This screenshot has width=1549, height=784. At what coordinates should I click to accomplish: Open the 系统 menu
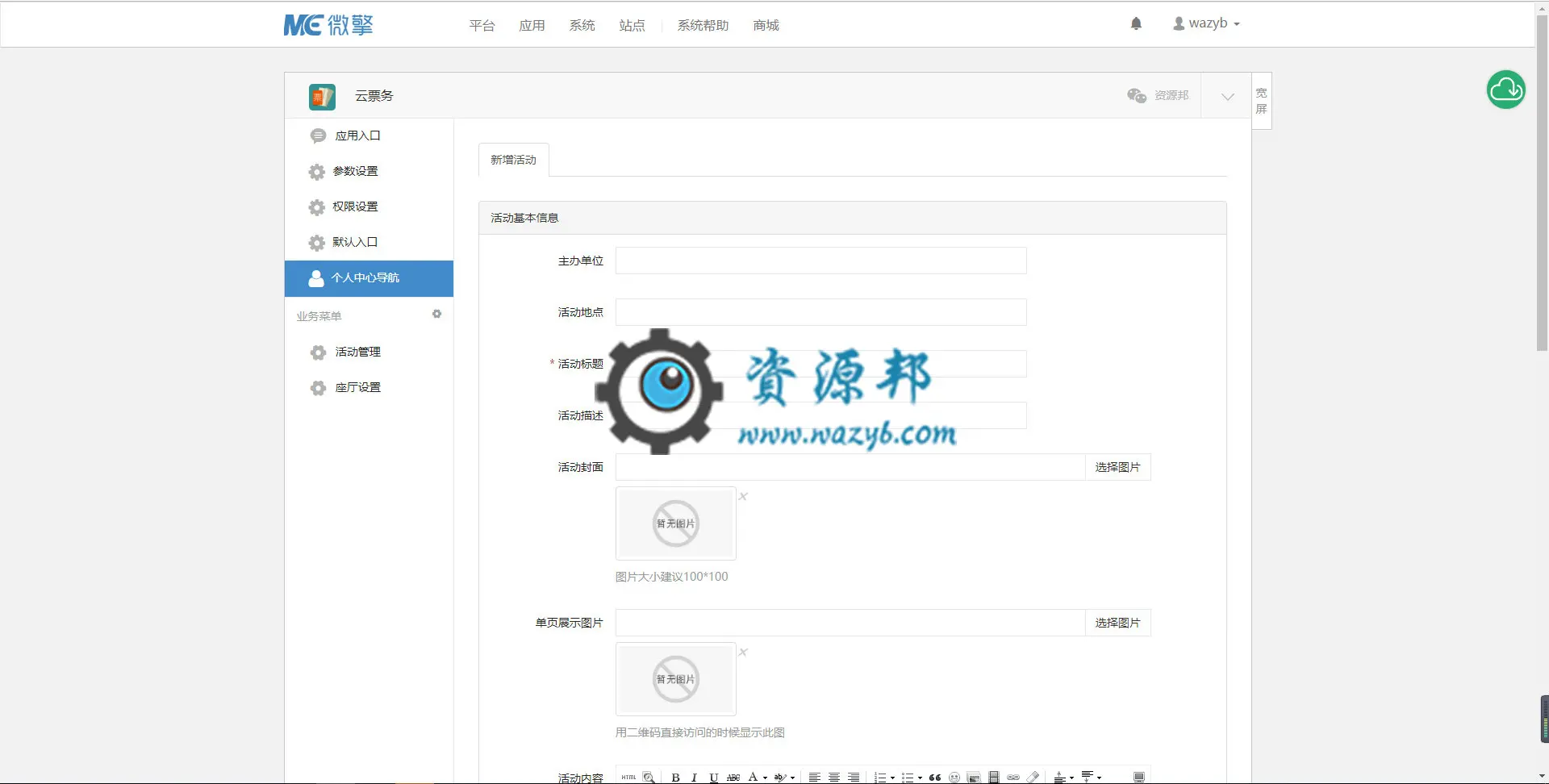coord(582,26)
